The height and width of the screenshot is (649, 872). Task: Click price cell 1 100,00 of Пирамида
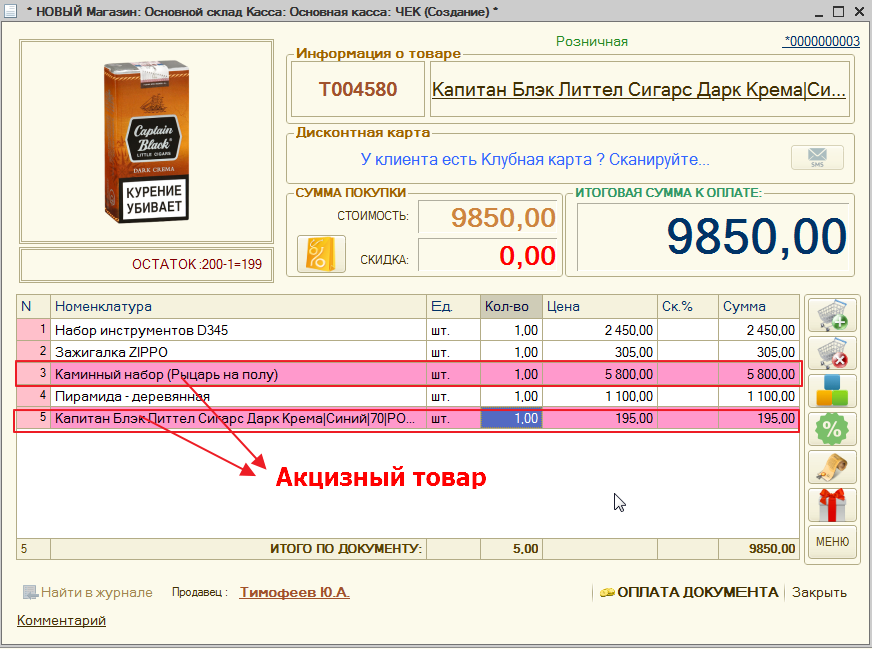[600, 397]
